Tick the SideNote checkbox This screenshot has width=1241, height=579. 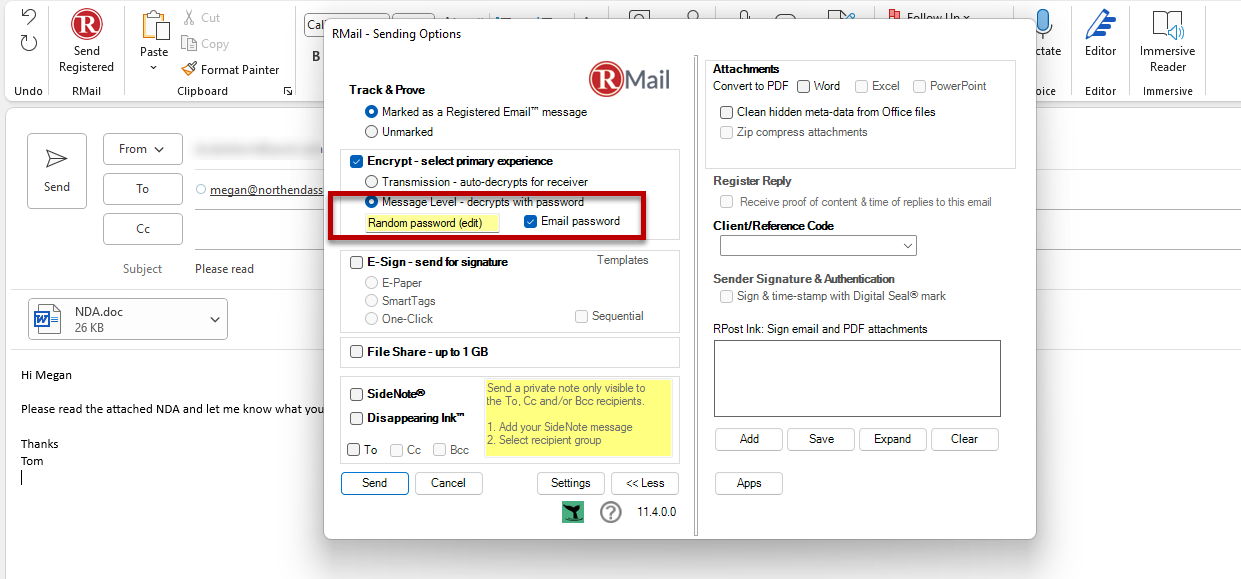pos(357,394)
